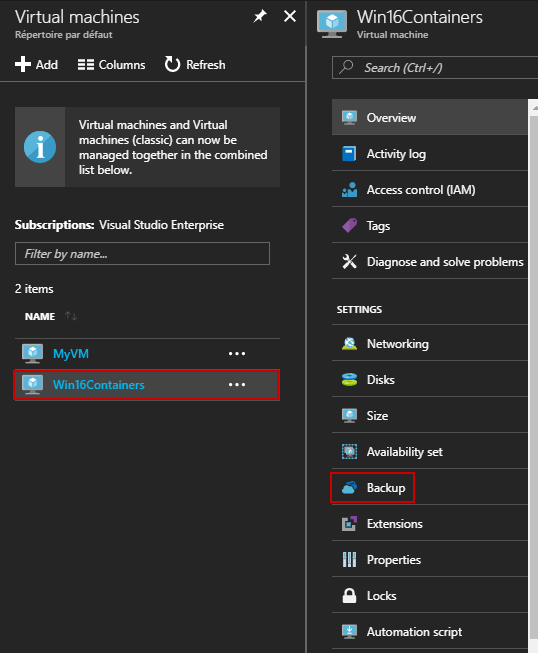Focus the Filter by name field

pos(142,254)
